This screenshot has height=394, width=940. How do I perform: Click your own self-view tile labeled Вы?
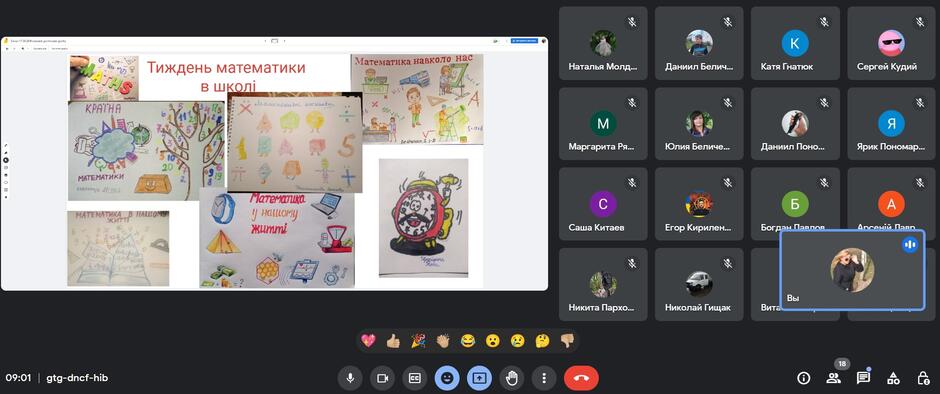tap(852, 270)
